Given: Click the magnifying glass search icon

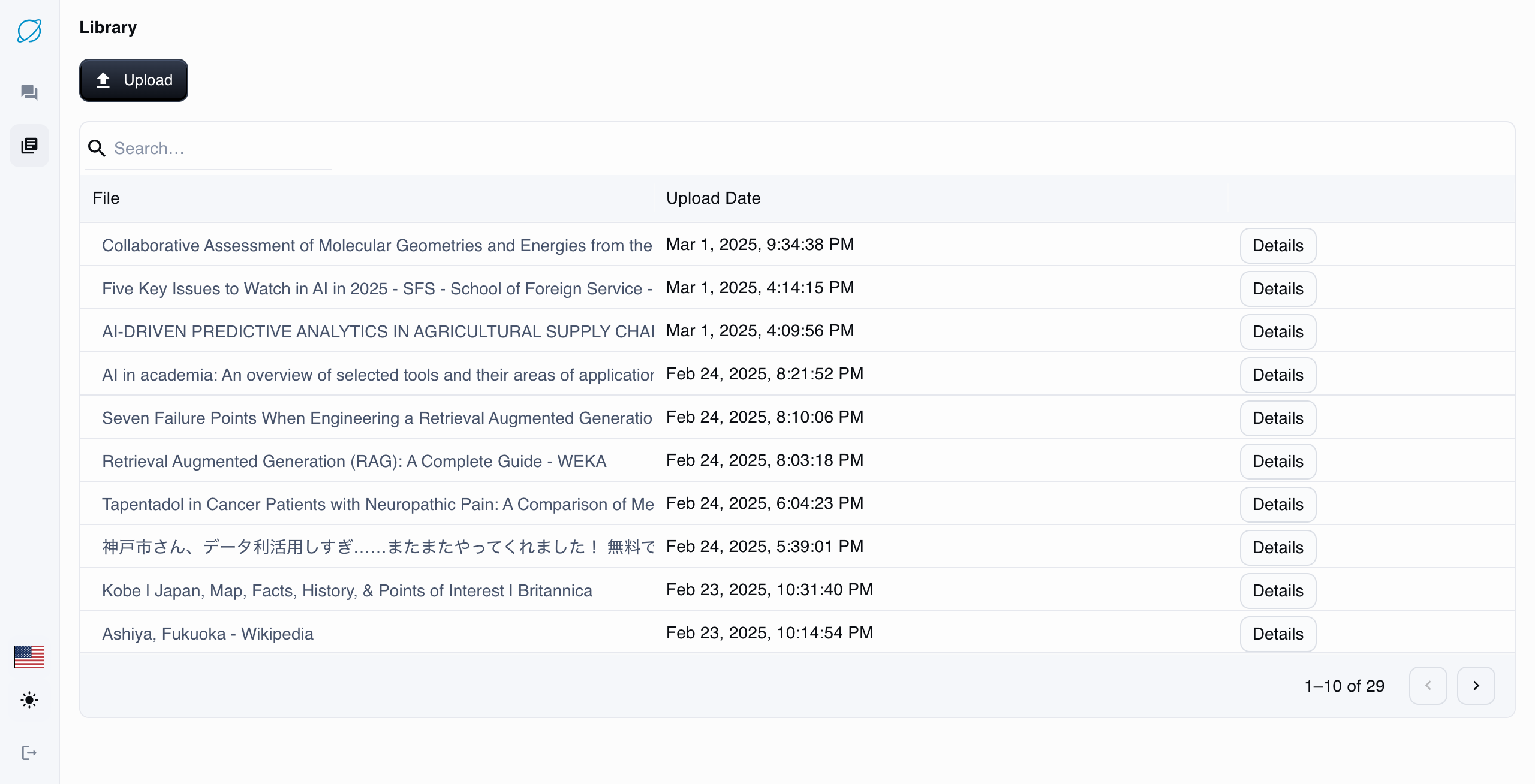Looking at the screenshot, I should [97, 148].
